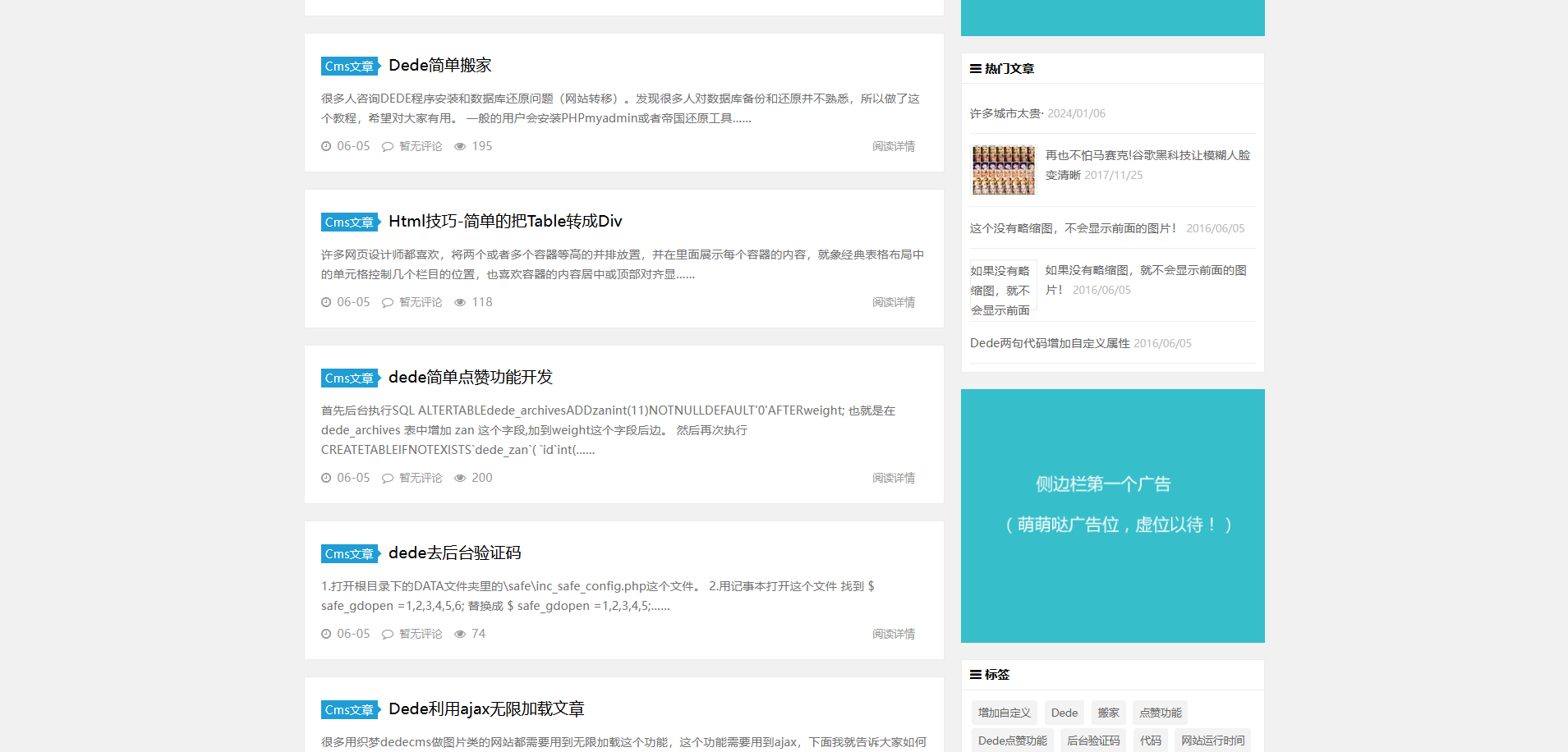Select the 增加自定义 tag
1568x752 pixels.
(1005, 713)
